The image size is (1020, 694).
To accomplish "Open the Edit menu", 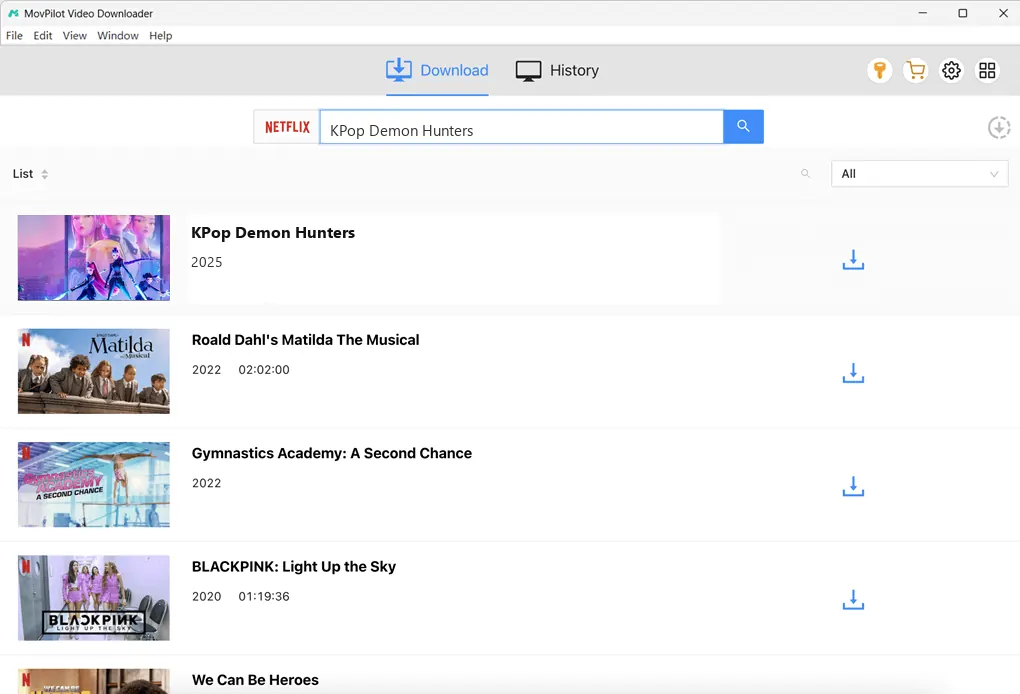I will pyautogui.click(x=43, y=36).
